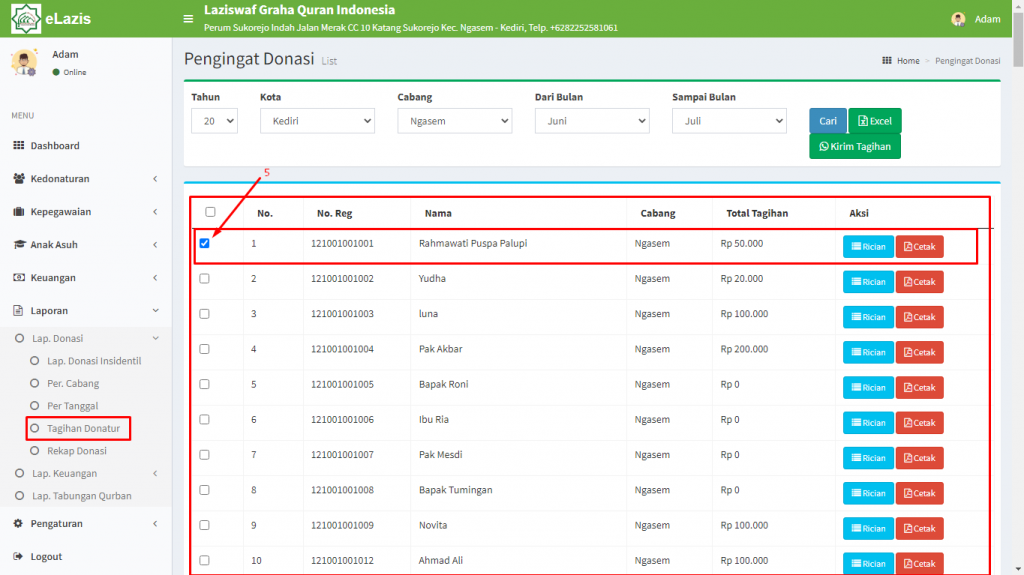
Task: Expand the Sampai Bulan dropdown showing Juli
Action: point(729,121)
